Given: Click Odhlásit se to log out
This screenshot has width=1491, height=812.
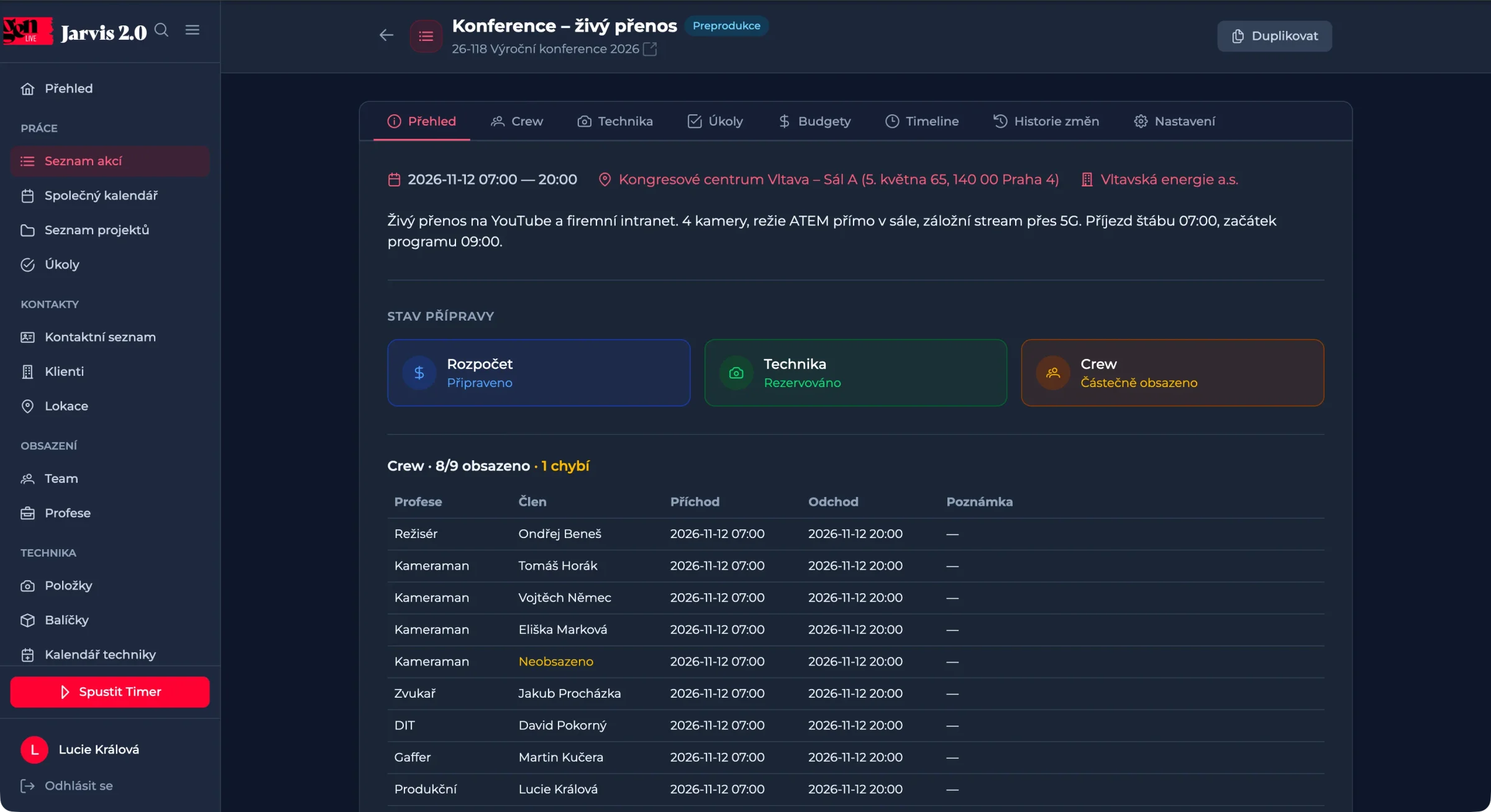Looking at the screenshot, I should point(67,786).
